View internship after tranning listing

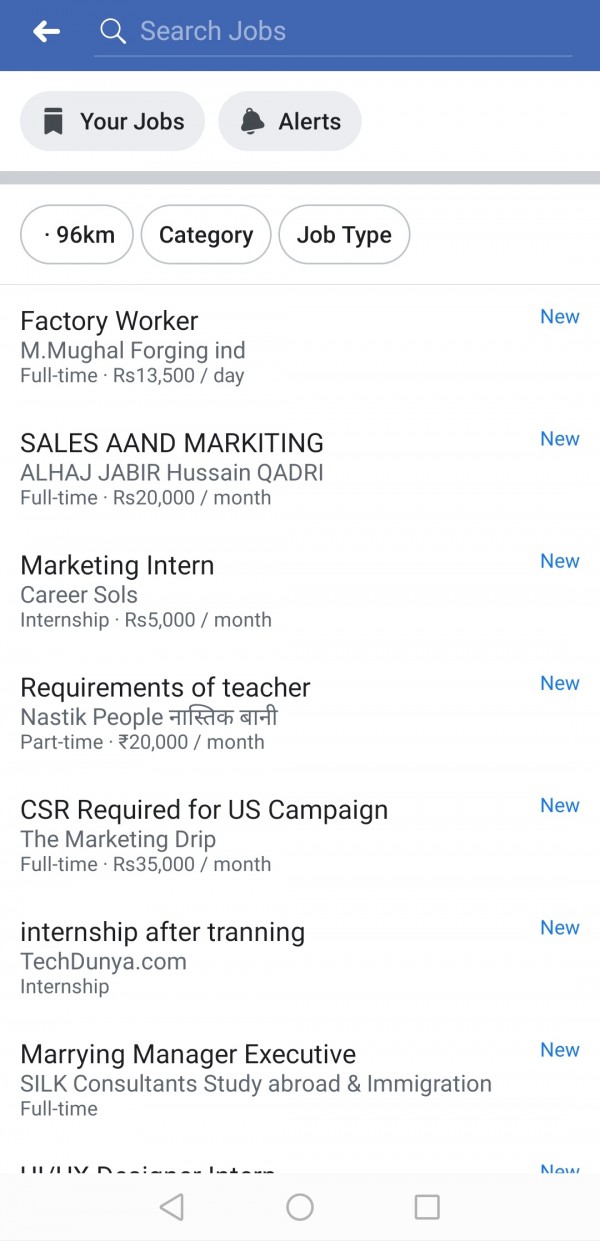point(162,932)
